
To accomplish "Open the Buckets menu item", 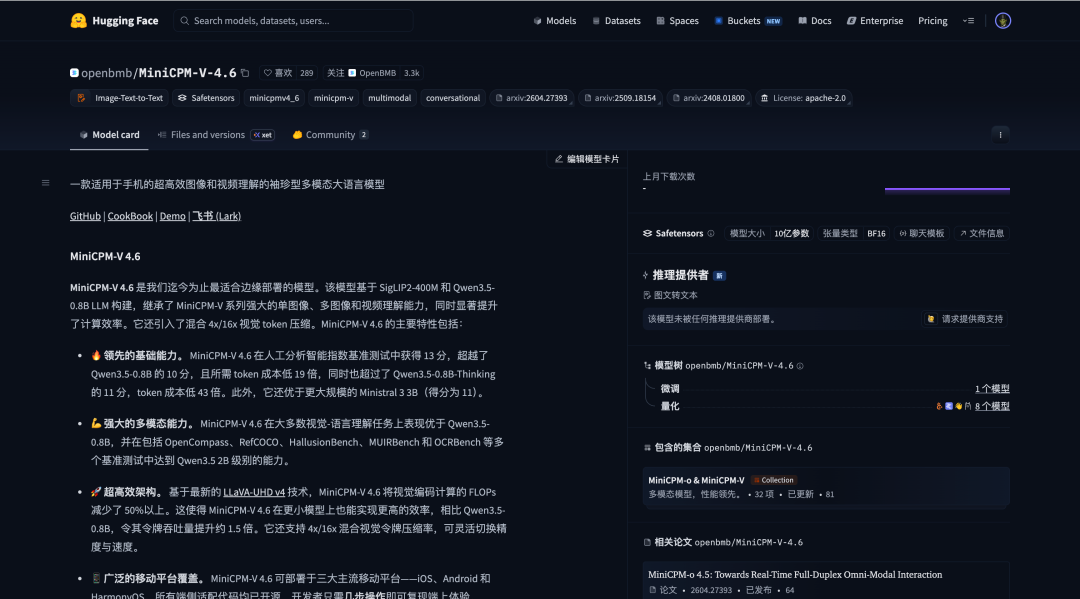I will click(x=747, y=21).
